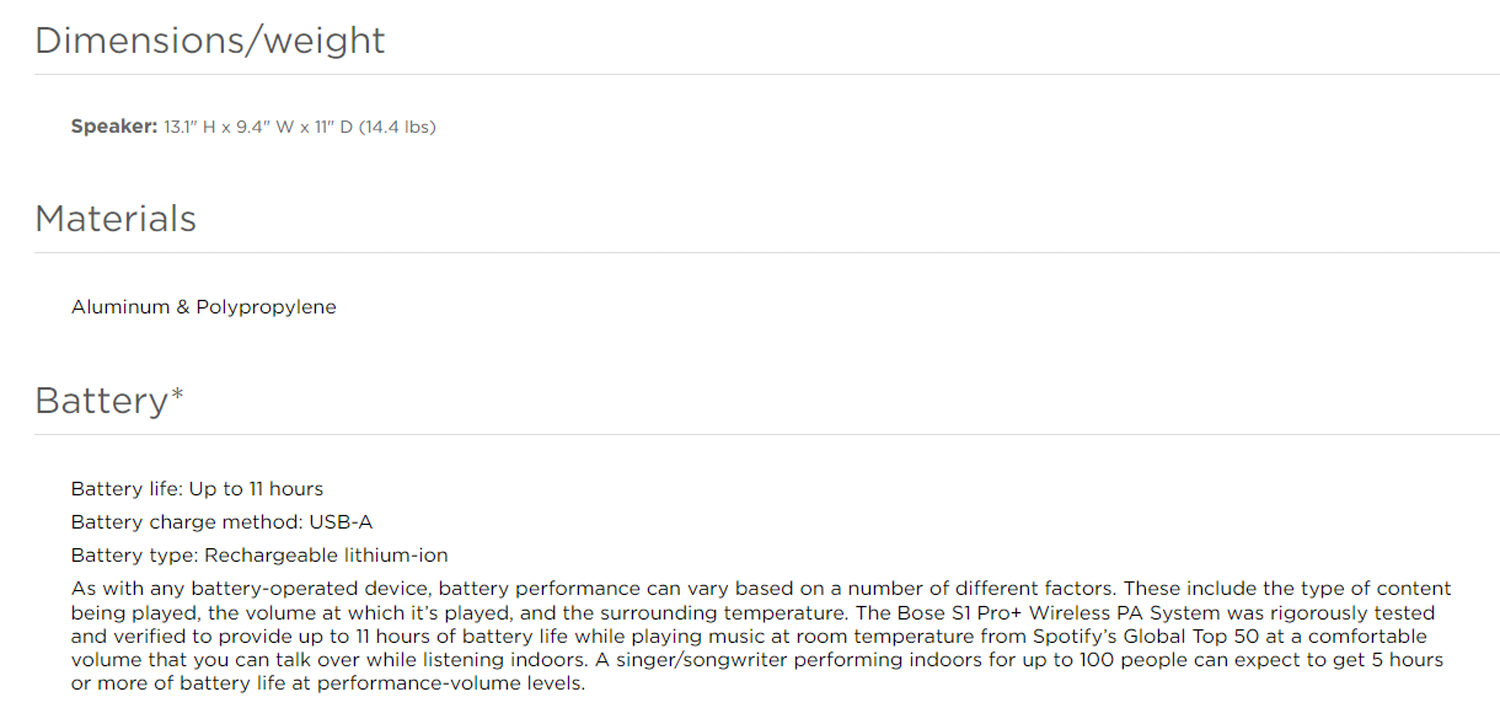The height and width of the screenshot is (724, 1500).
Task: Click the Battery charge method line
Action: pyautogui.click(x=222, y=522)
